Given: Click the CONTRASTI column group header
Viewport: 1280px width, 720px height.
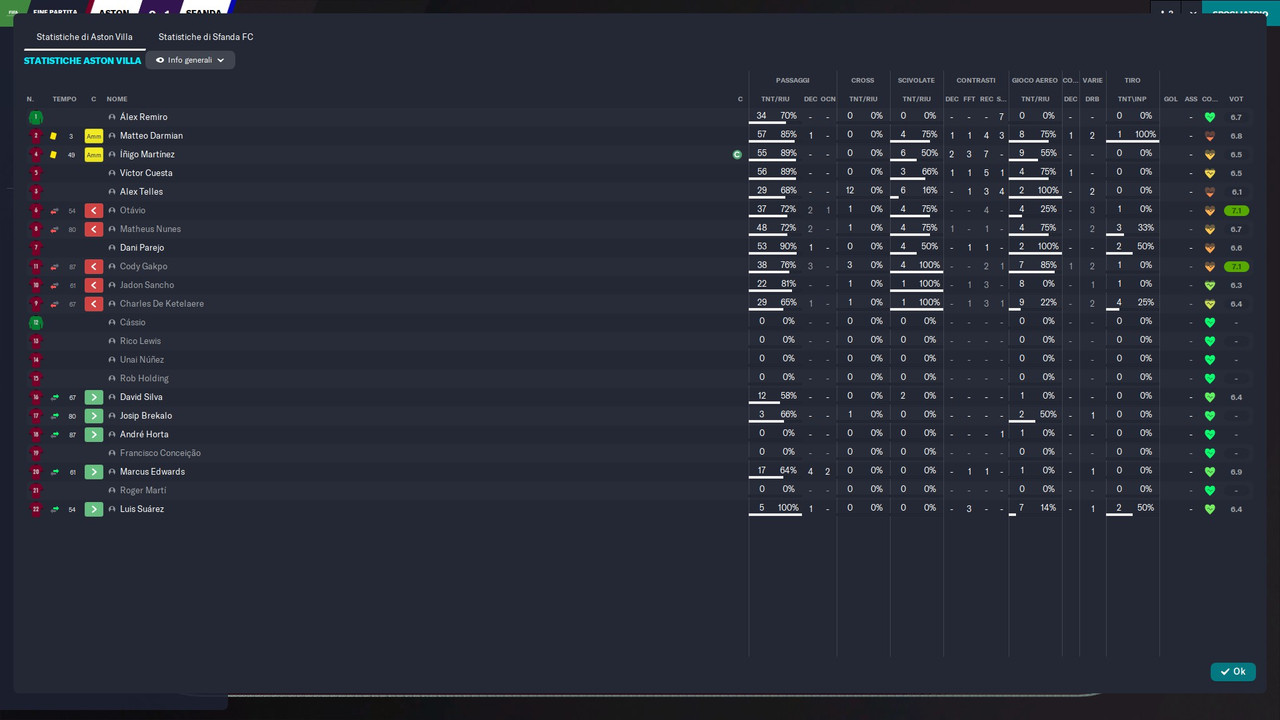Looking at the screenshot, I should coord(976,80).
